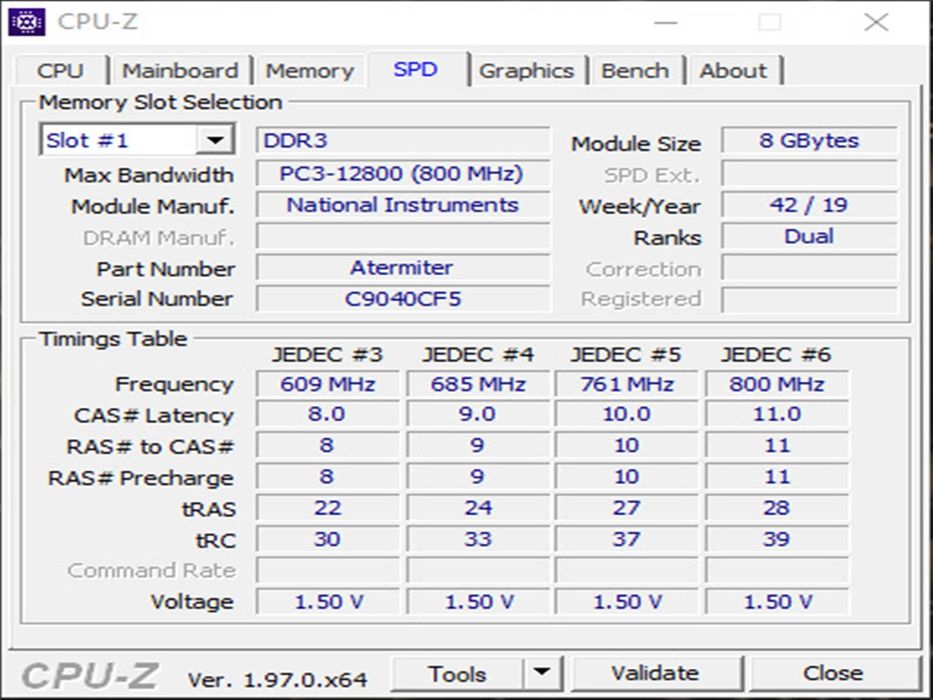
Task: Click the RAS# Precharge row label
Action: coord(141,478)
